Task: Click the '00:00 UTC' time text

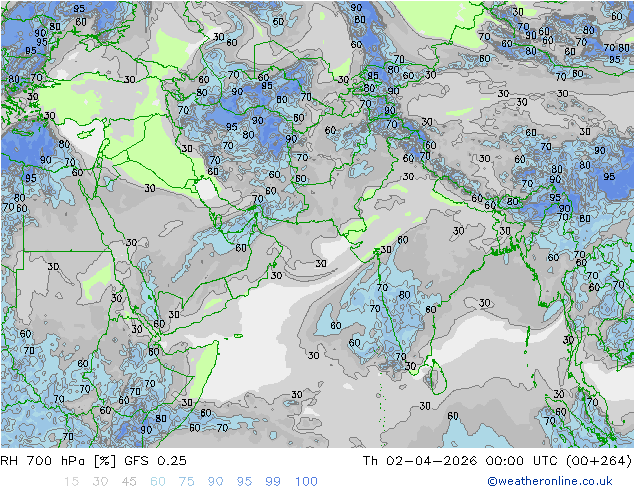Action: click(521, 460)
